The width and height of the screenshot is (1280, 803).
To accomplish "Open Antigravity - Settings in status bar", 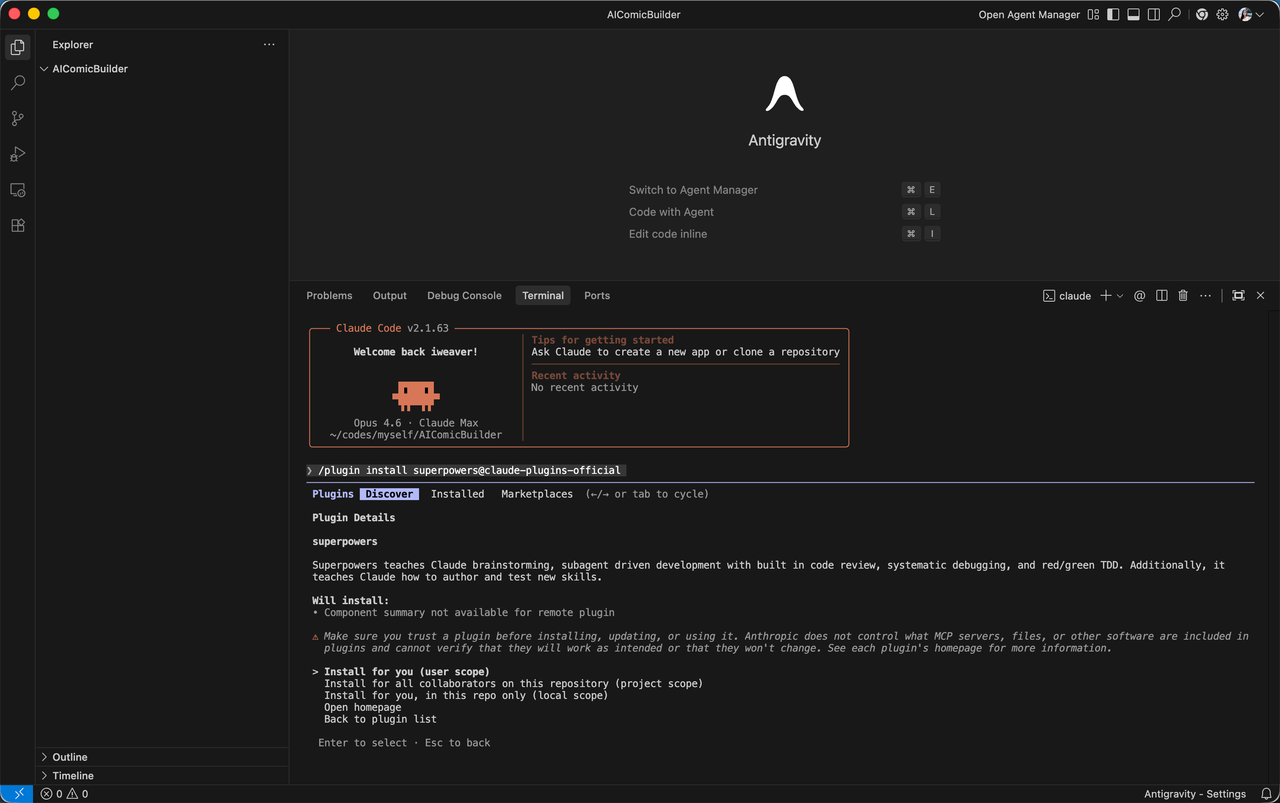I will click(1195, 794).
